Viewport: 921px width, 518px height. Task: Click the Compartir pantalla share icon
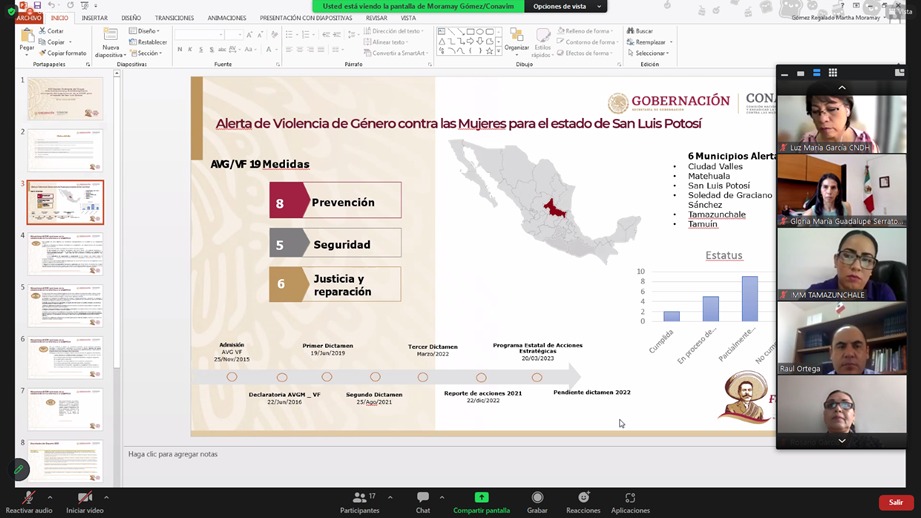[481, 497]
